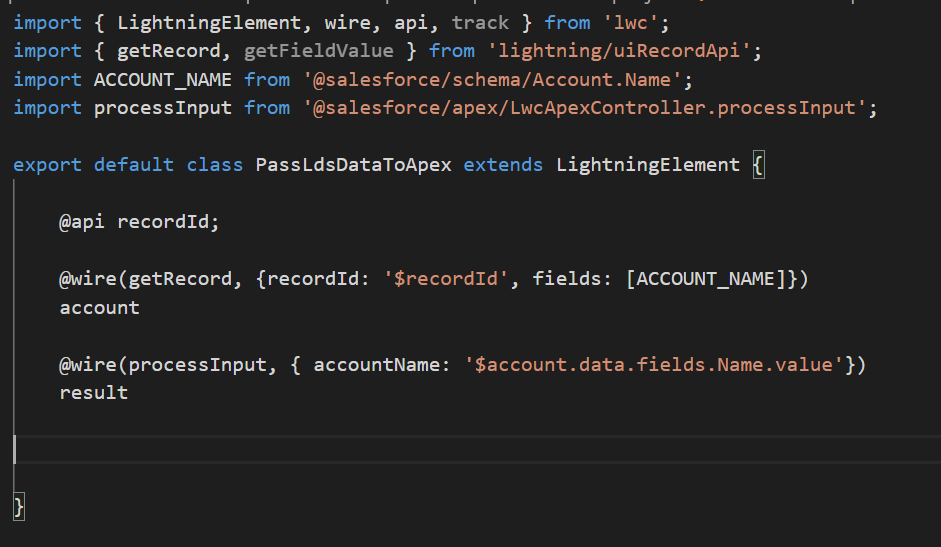
Task: Click the grayed-out track import
Action: pyautogui.click(x=480, y=23)
